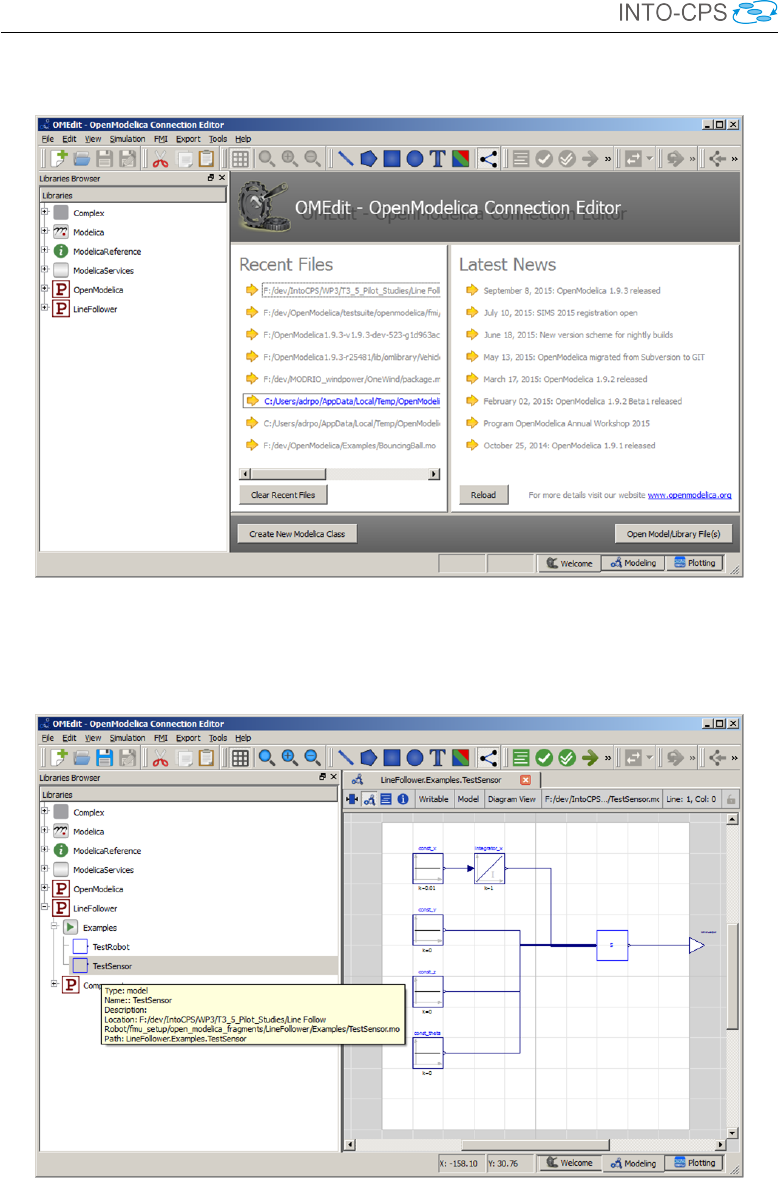
Task: Expand the Complex library in Welcome window
Action: click(x=45, y=212)
